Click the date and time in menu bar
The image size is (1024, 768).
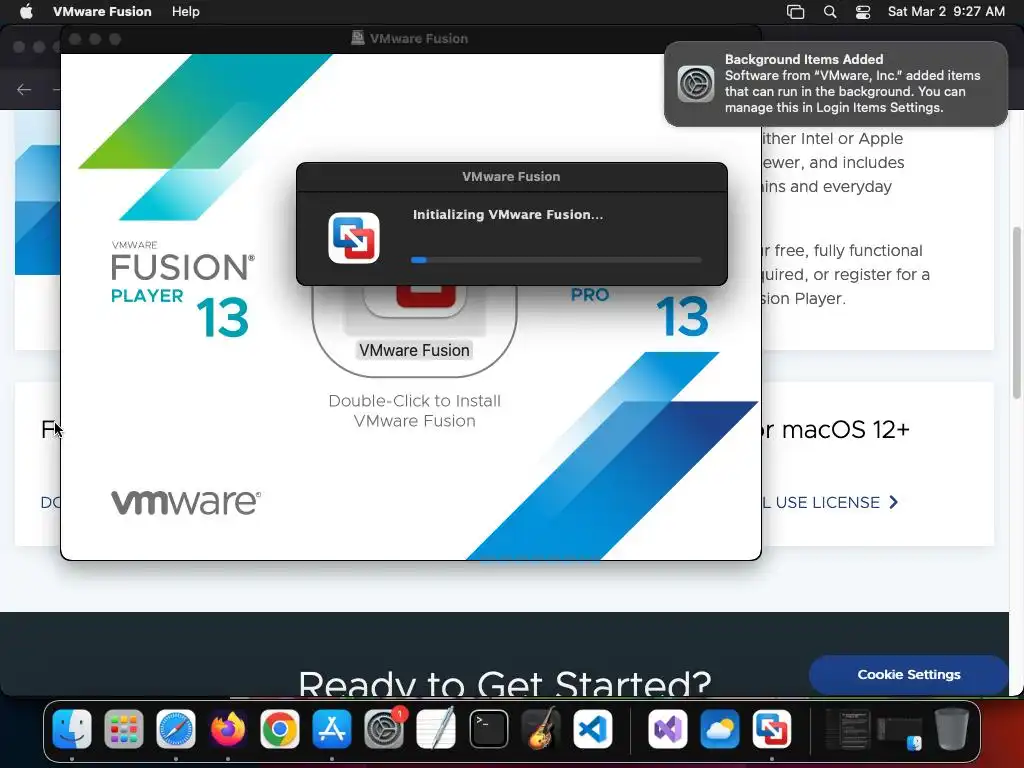point(946,11)
